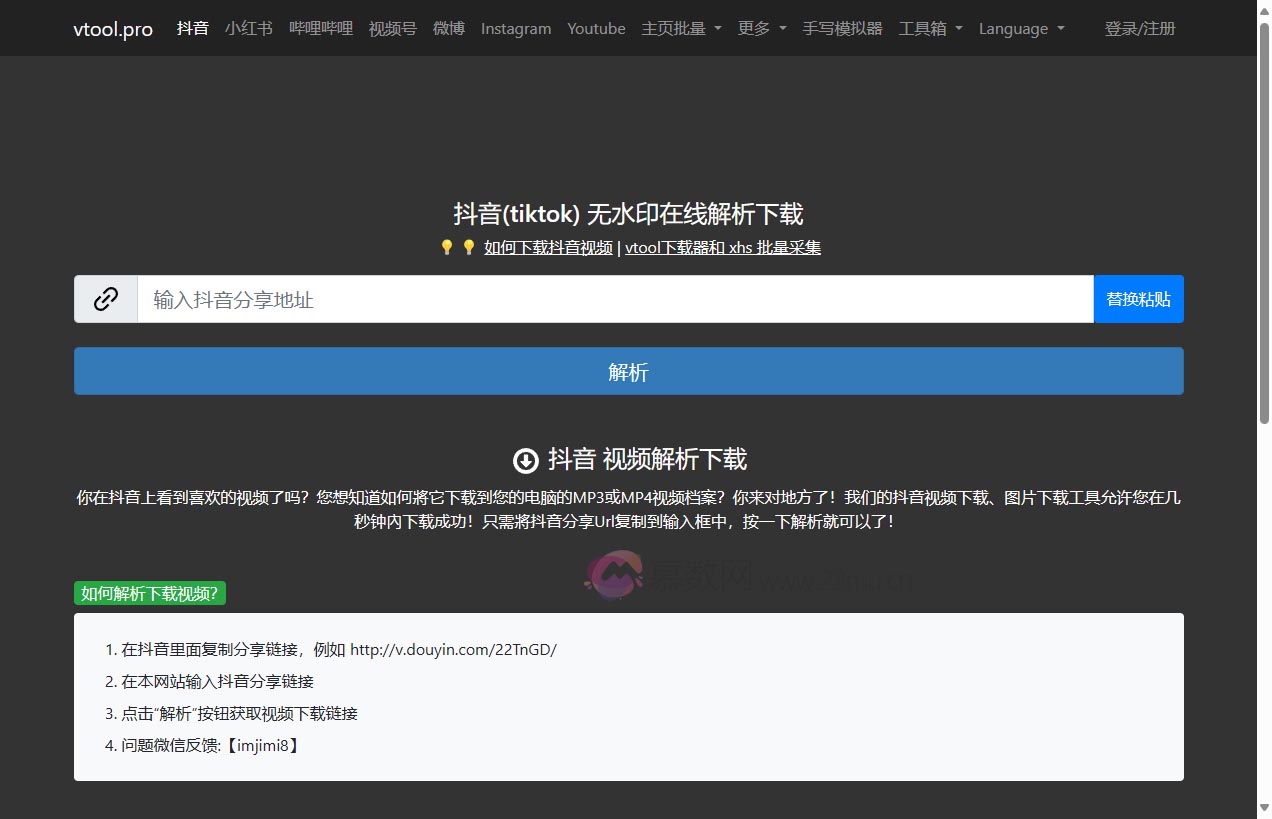1272x819 pixels.
Task: Open the 如何下载抖音视频 help link
Action: point(547,247)
